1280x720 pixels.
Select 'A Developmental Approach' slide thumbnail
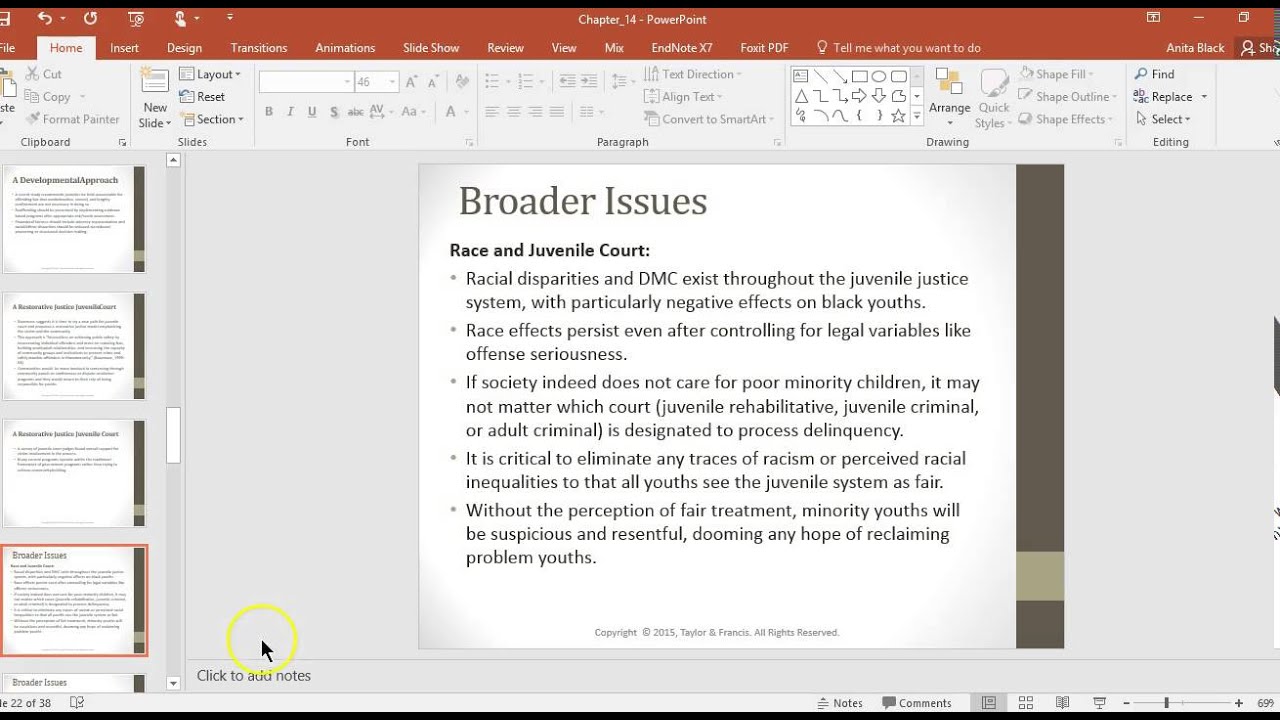tap(74, 219)
